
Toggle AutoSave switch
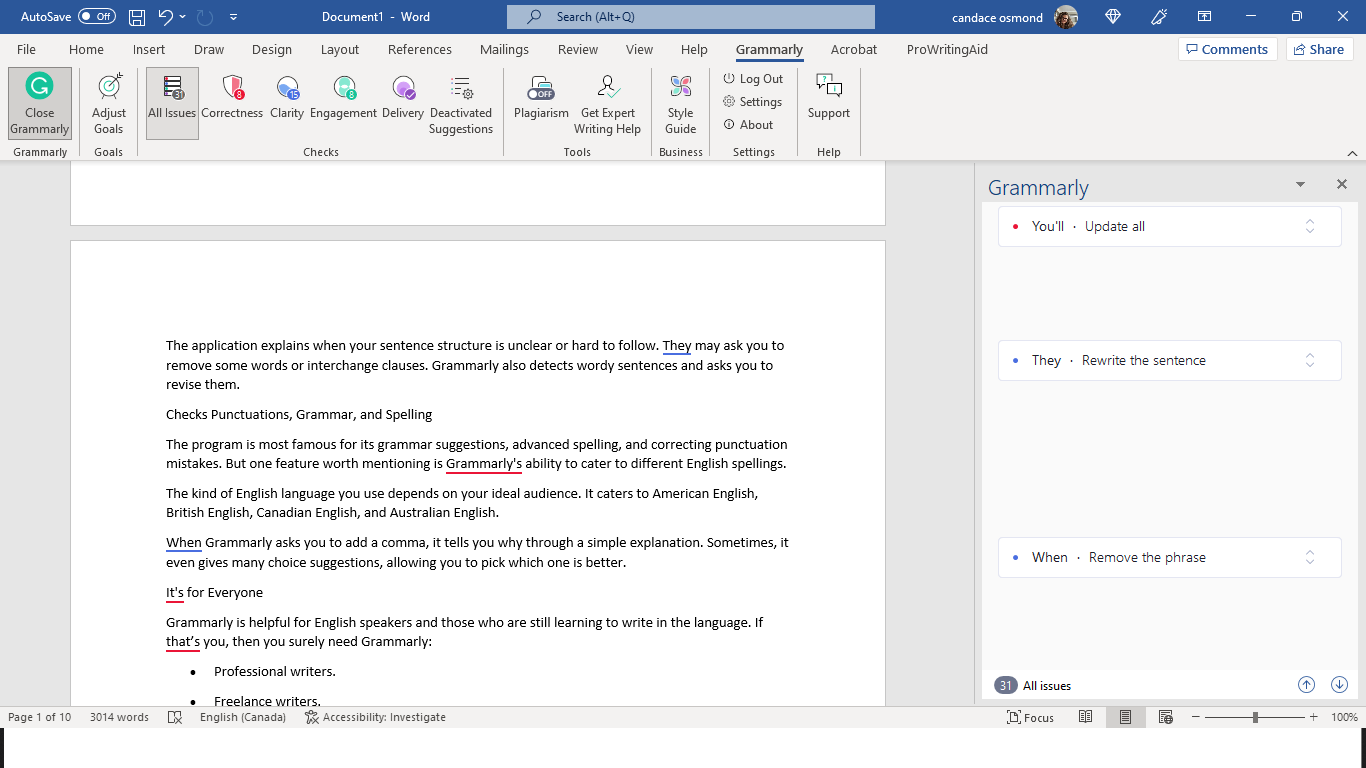(x=96, y=17)
